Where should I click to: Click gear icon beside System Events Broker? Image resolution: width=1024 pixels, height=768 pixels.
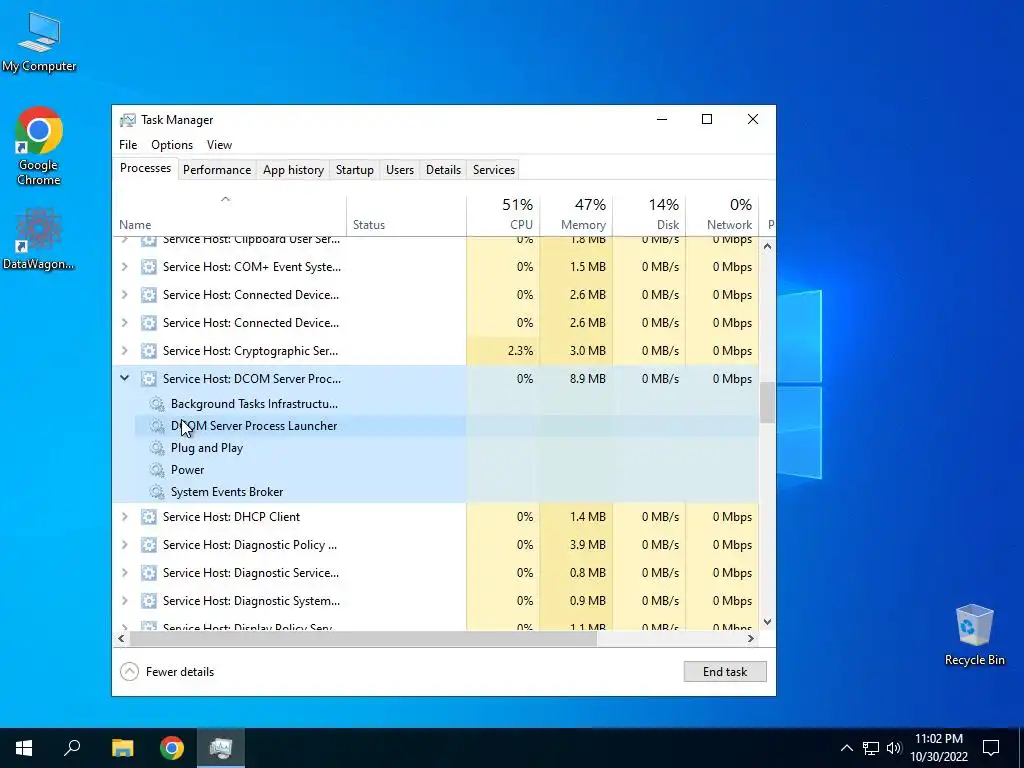pyautogui.click(x=157, y=492)
